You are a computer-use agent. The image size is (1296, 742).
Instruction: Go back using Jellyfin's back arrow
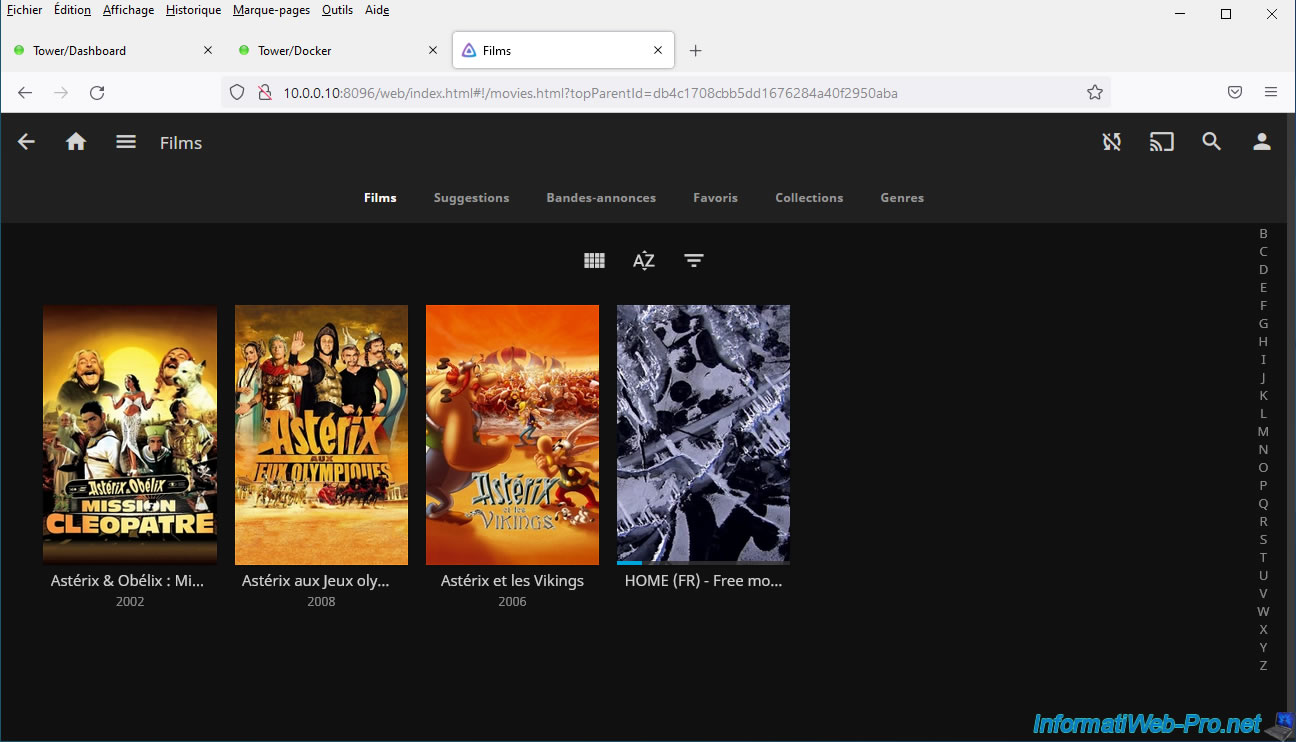point(27,142)
